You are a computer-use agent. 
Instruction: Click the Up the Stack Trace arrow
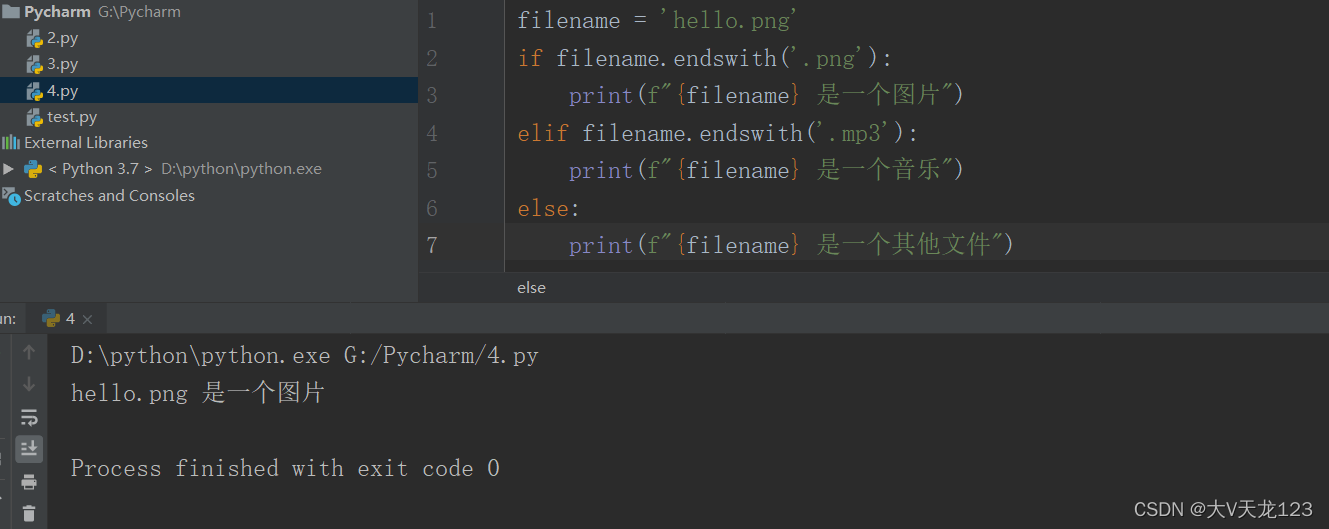pyautogui.click(x=28, y=352)
